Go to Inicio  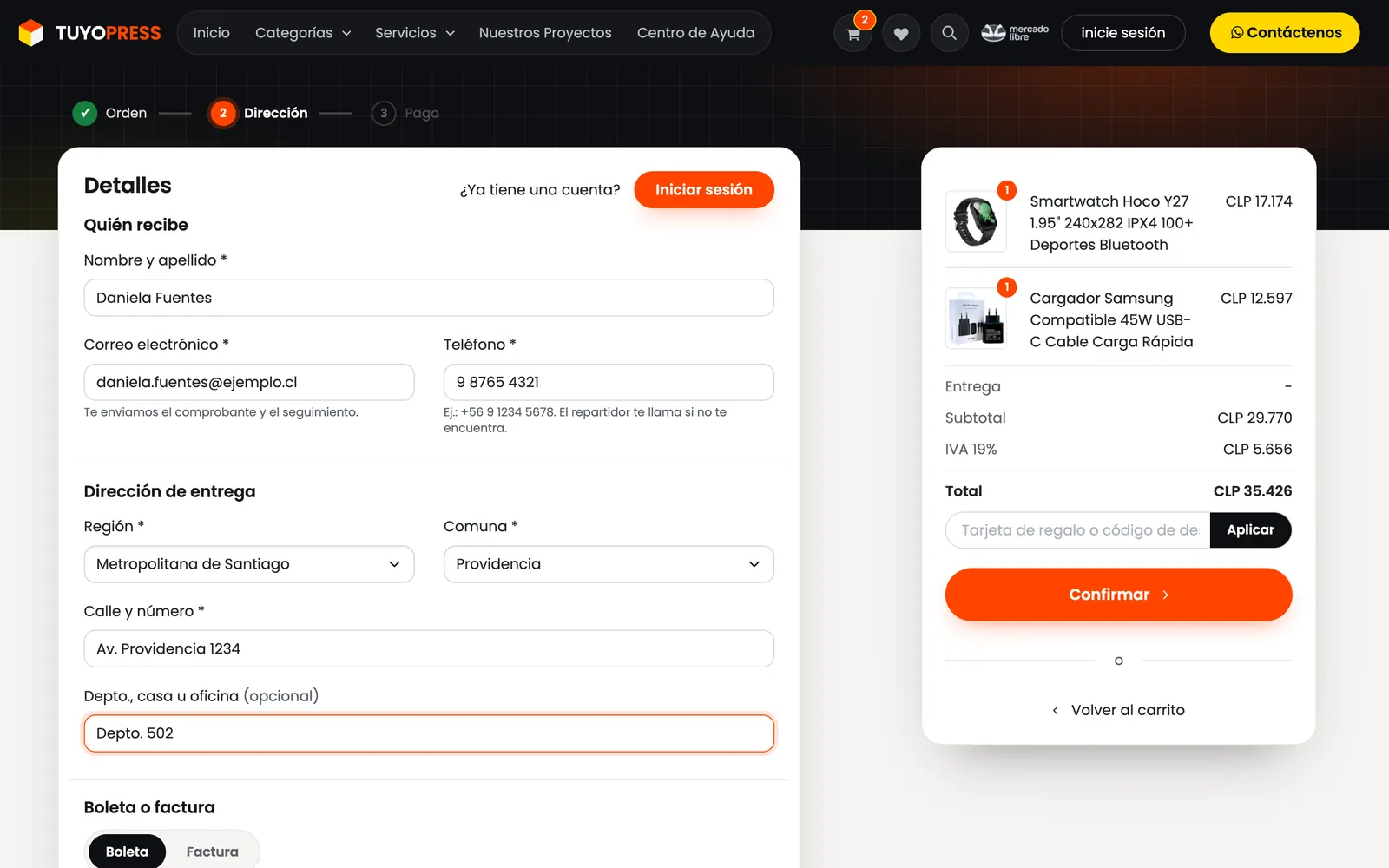(x=211, y=33)
